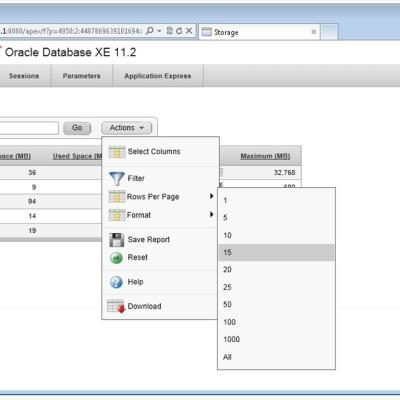Set rows per page to 20
400x400 pixels.
[x=276, y=270]
